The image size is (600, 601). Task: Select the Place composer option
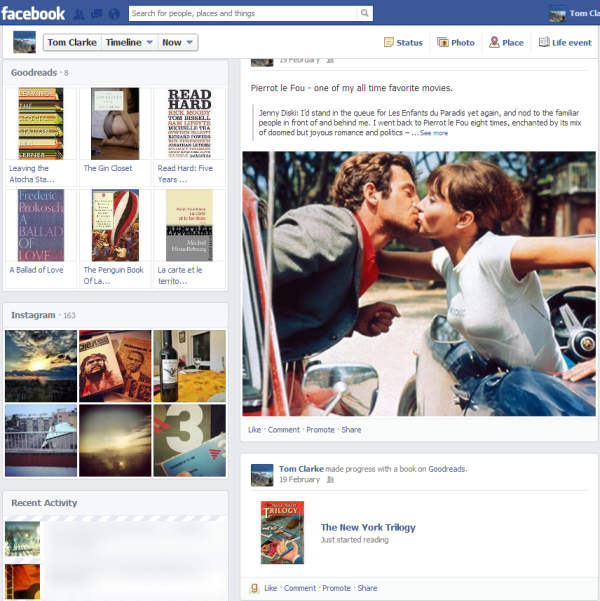coord(506,43)
